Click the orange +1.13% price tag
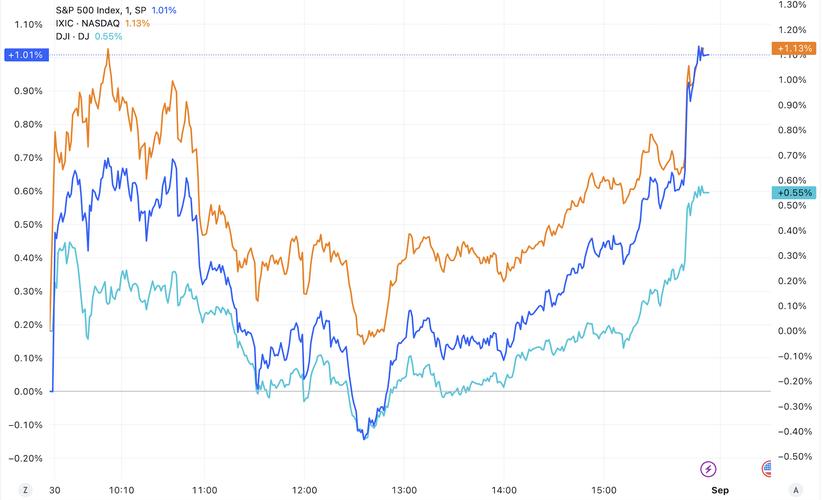The height and width of the screenshot is (500, 822). coord(795,49)
